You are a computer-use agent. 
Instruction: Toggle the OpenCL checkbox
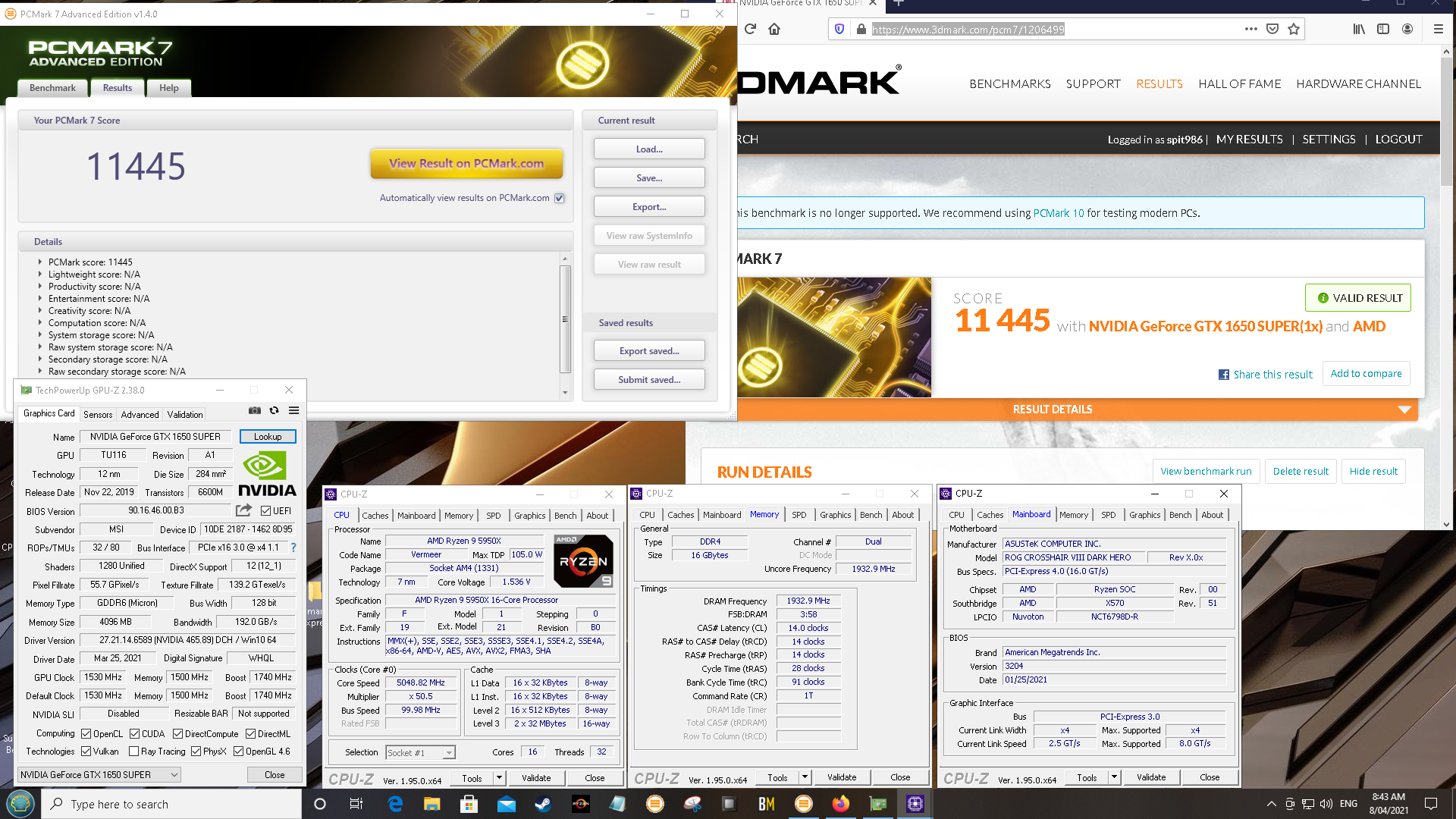tap(86, 733)
